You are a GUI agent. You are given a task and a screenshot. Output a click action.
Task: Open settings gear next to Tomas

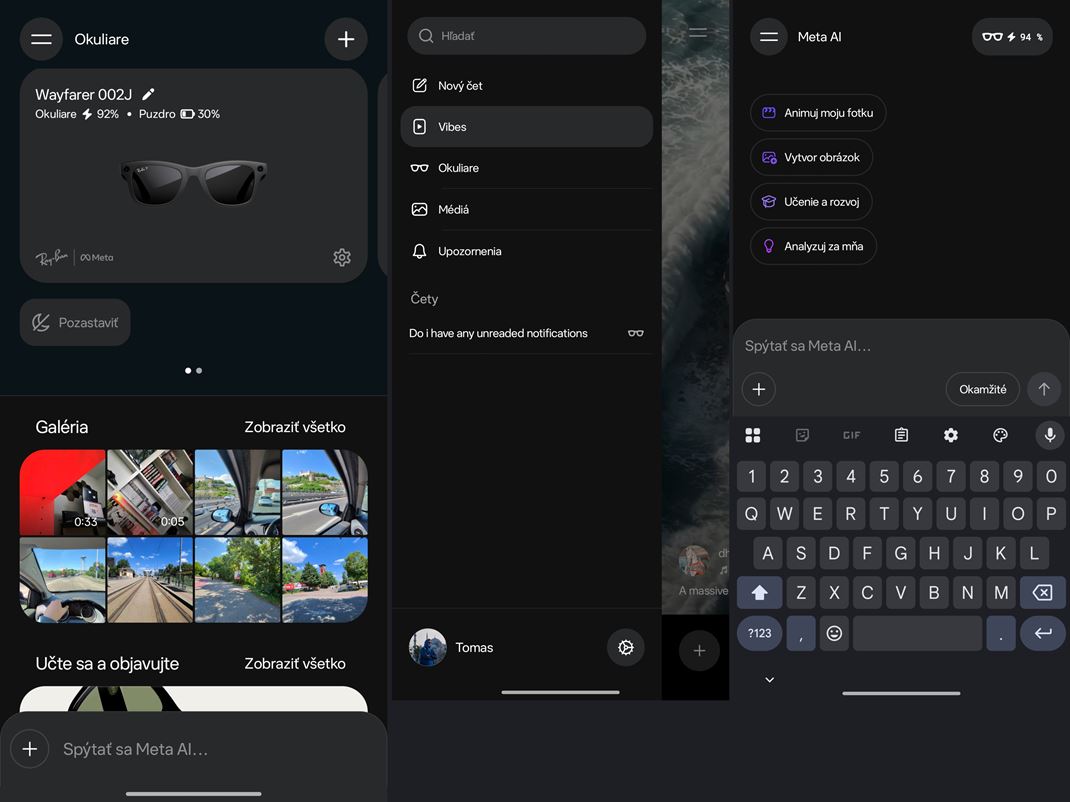pyautogui.click(x=626, y=647)
